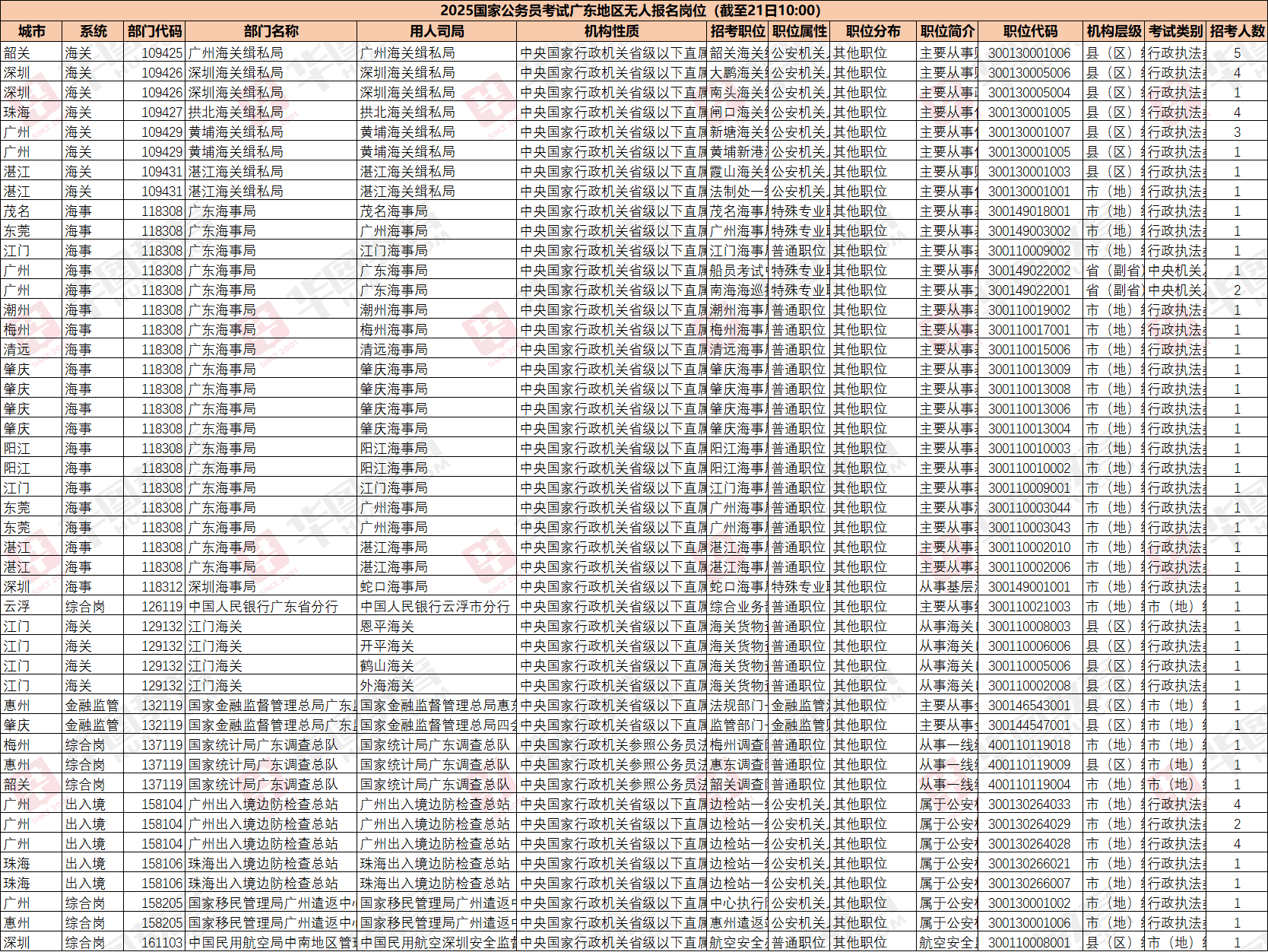Click the 机构性质 column header
The image size is (1268, 952).
click(x=612, y=31)
